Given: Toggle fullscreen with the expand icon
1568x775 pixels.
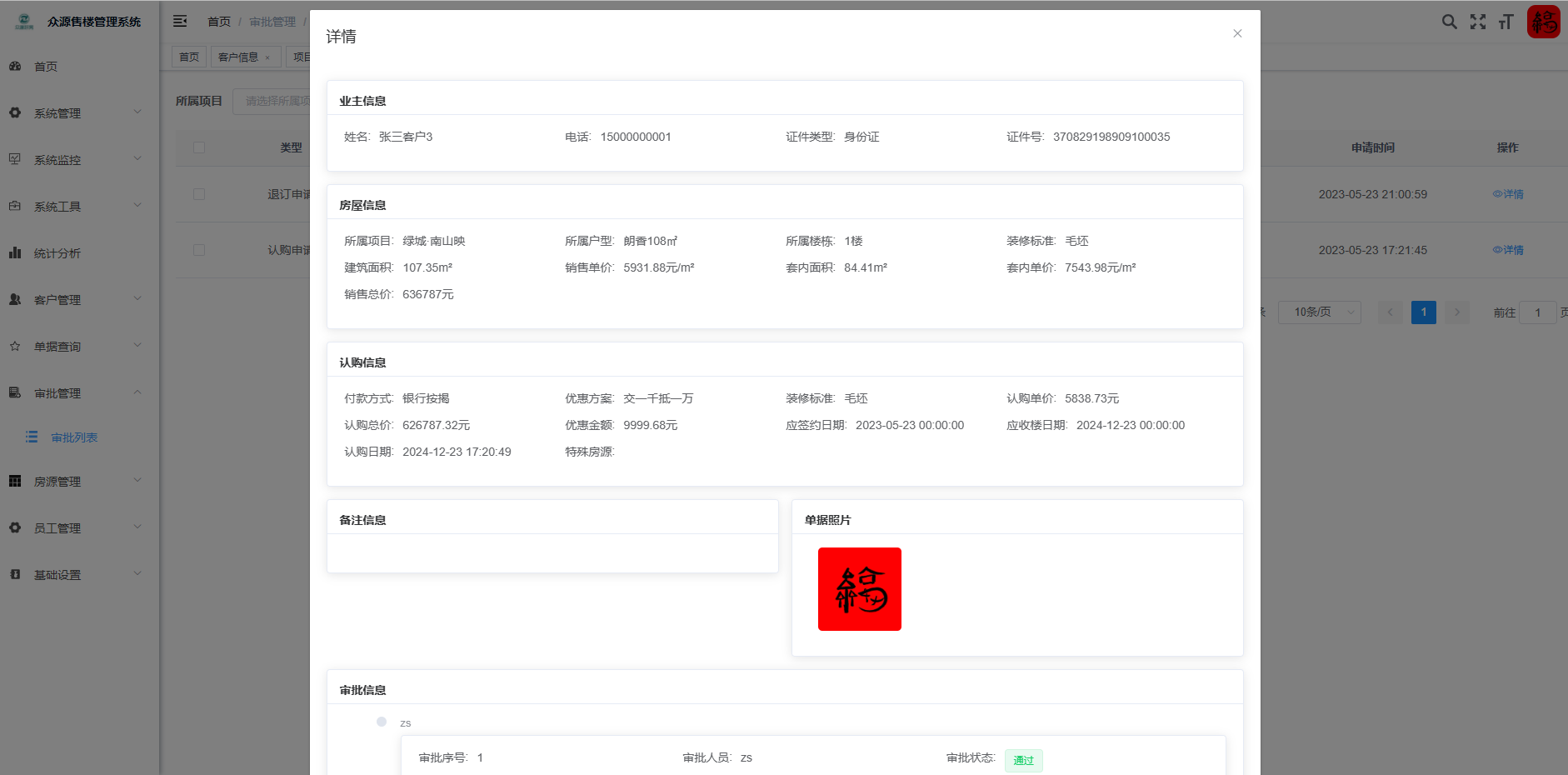Looking at the screenshot, I should tap(1478, 22).
